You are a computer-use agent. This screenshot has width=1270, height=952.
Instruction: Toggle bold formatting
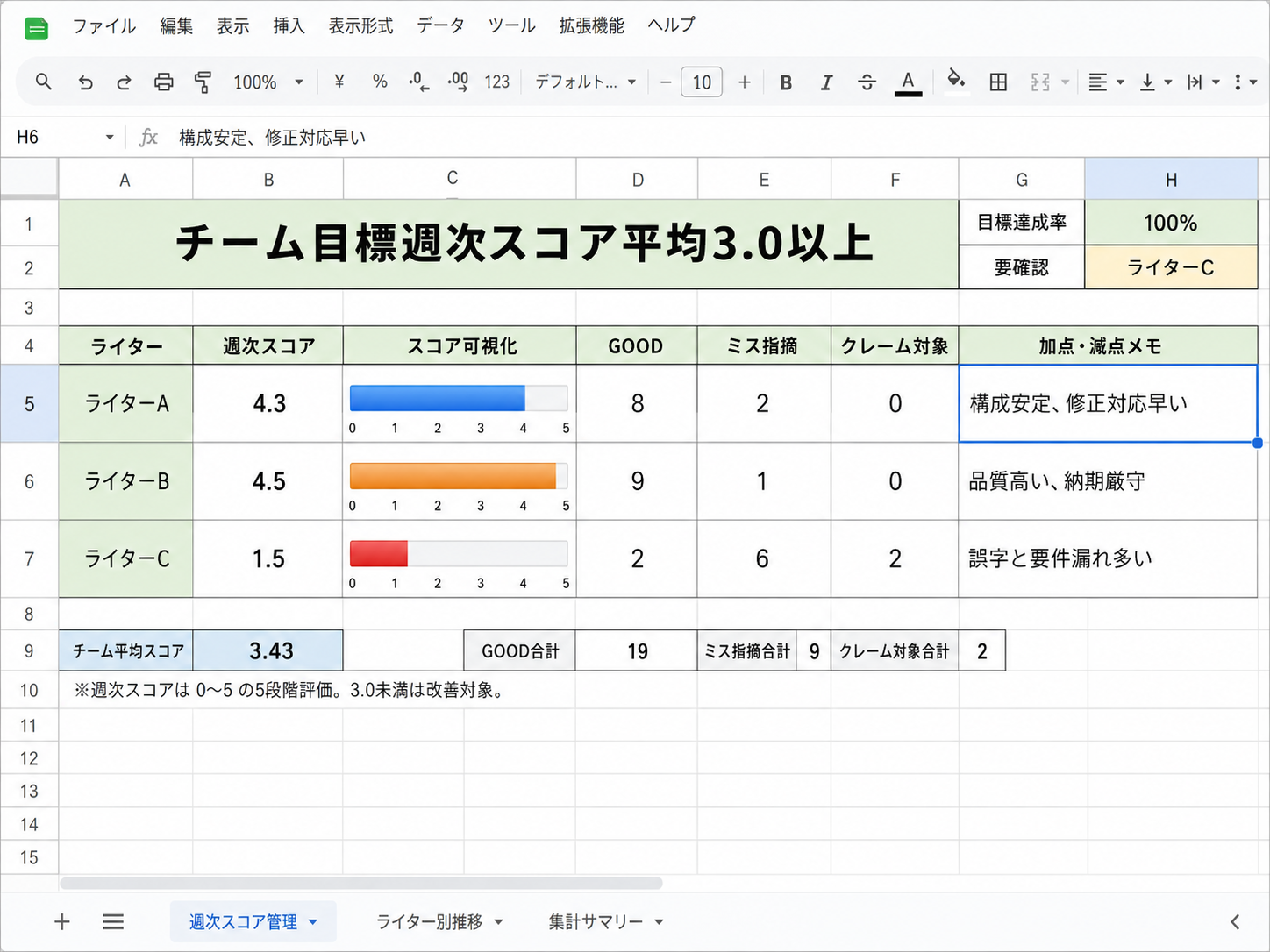coord(786,82)
